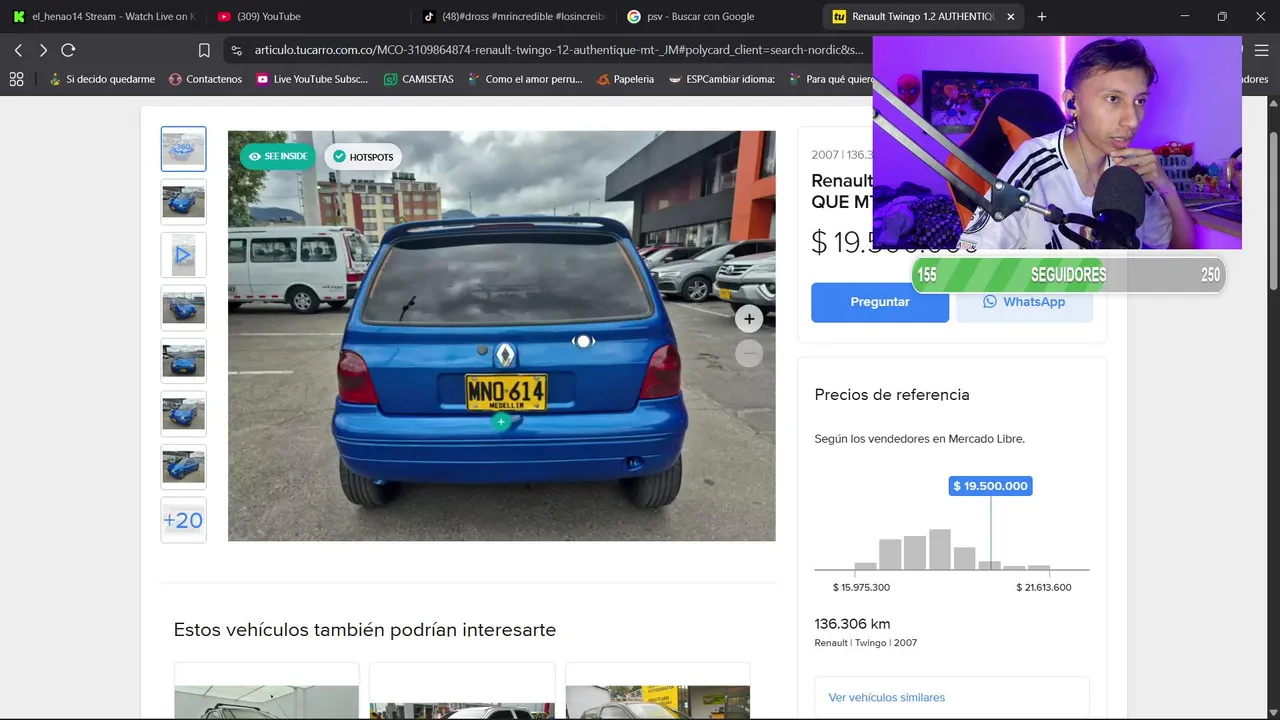
Task: Maximize or restore the browser window
Action: 1222,16
